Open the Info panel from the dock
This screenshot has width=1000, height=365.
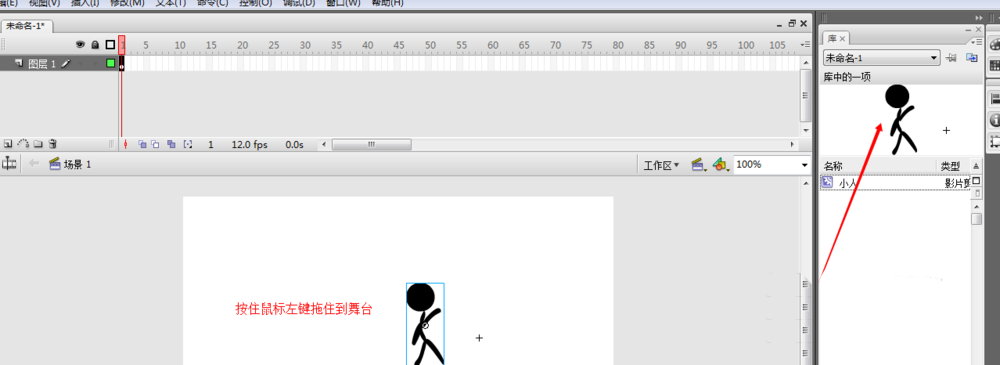point(994,120)
